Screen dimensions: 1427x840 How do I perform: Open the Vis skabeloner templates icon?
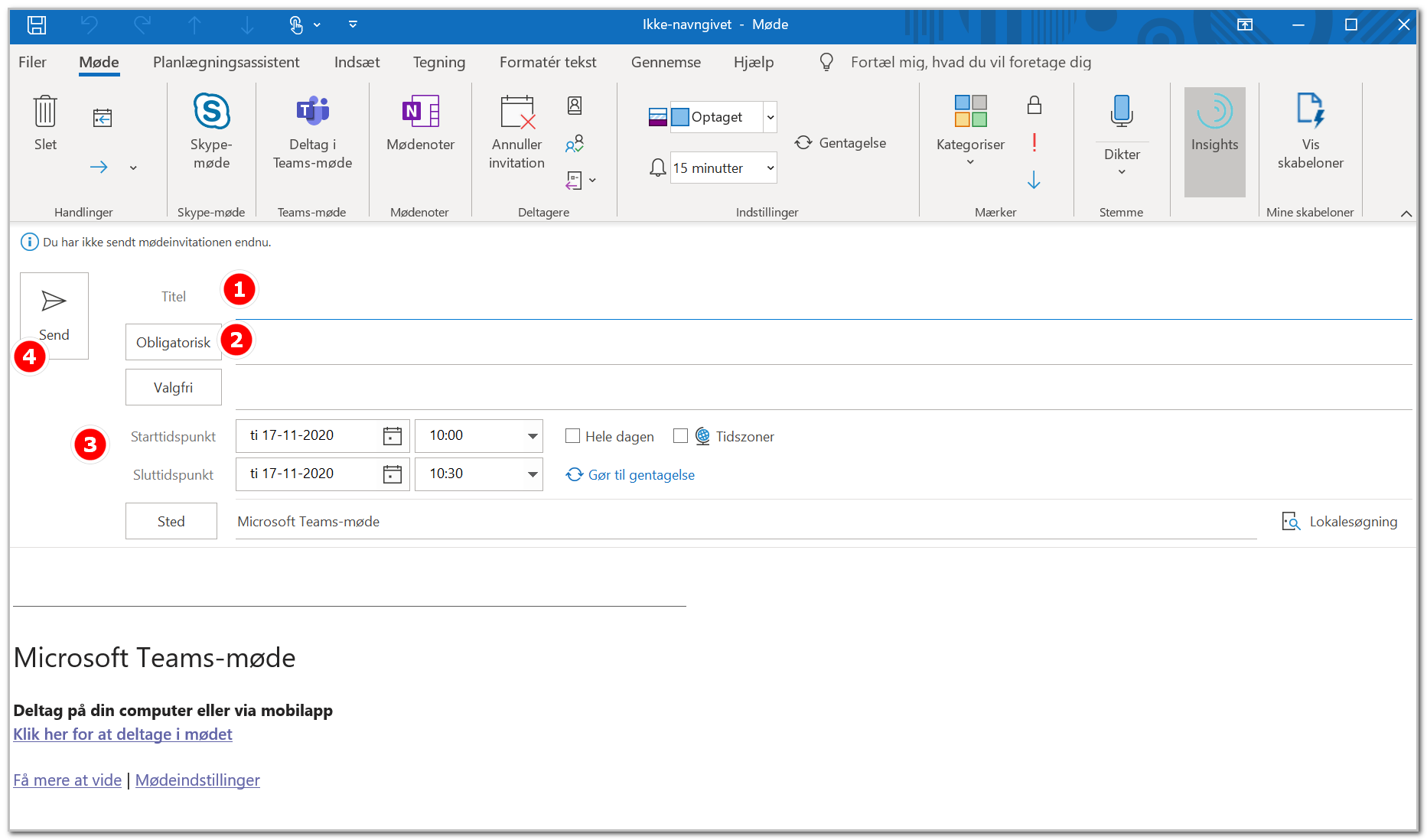[x=1310, y=110]
